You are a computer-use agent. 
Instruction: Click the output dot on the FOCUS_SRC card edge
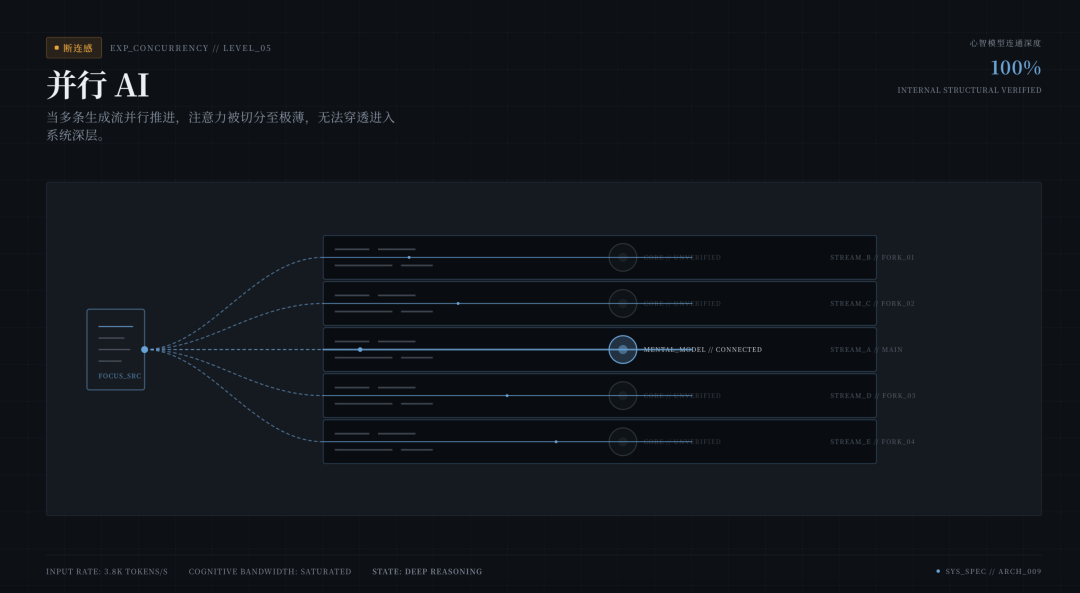tap(145, 350)
